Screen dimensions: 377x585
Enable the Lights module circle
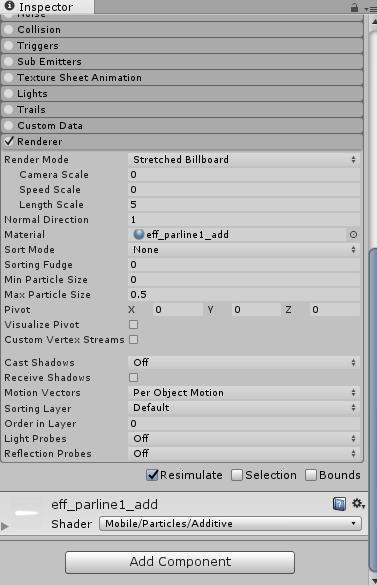pyautogui.click(x=9, y=94)
